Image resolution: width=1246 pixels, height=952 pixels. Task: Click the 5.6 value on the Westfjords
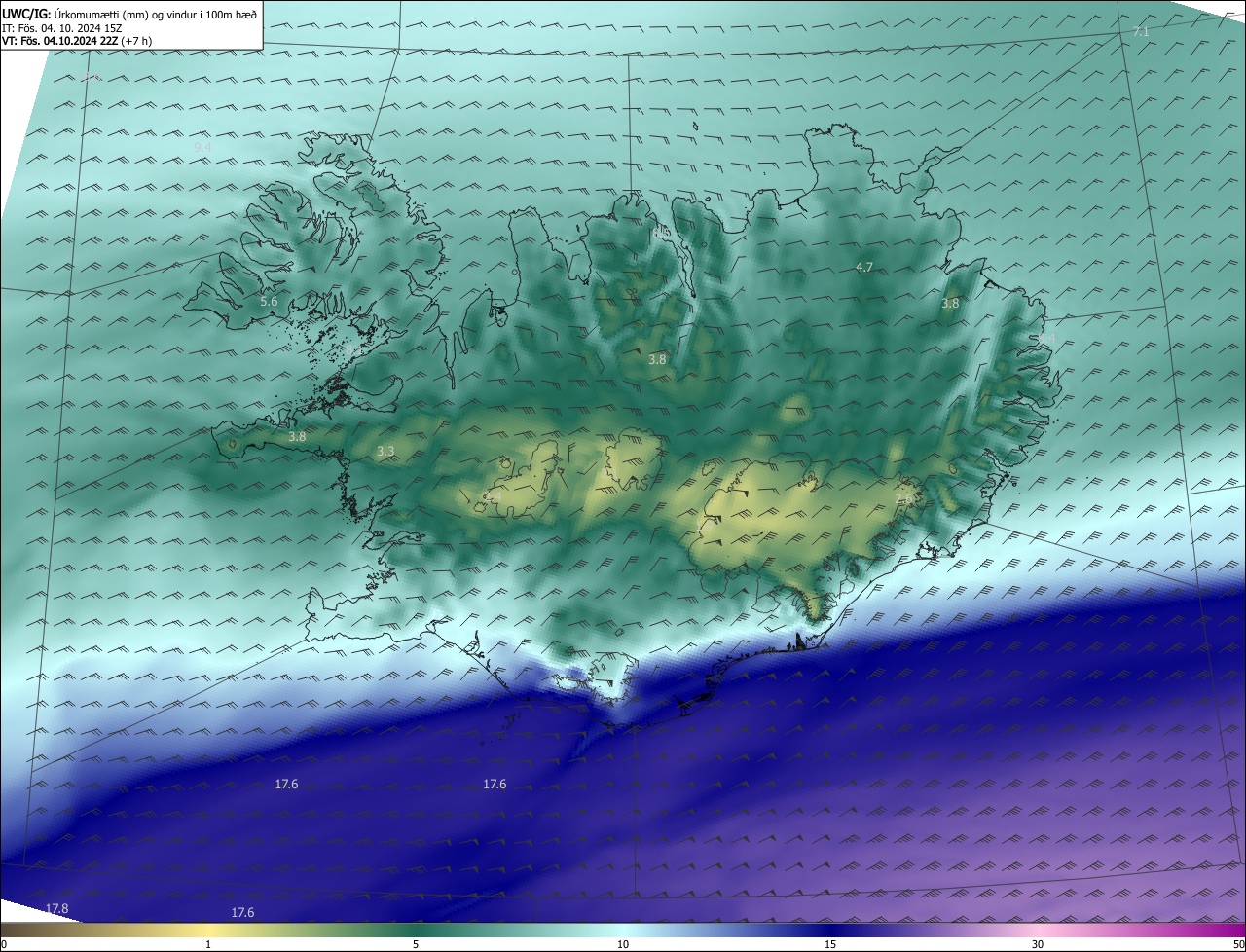269,302
